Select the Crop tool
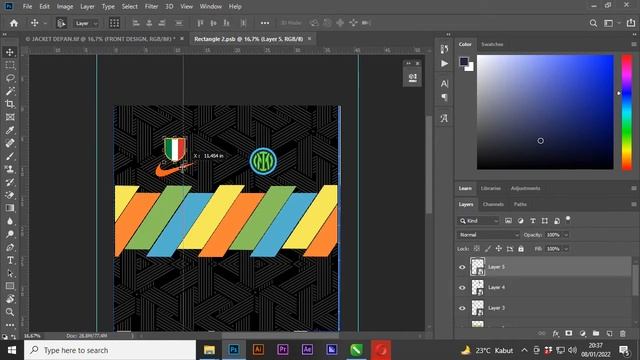 pyautogui.click(x=10, y=104)
